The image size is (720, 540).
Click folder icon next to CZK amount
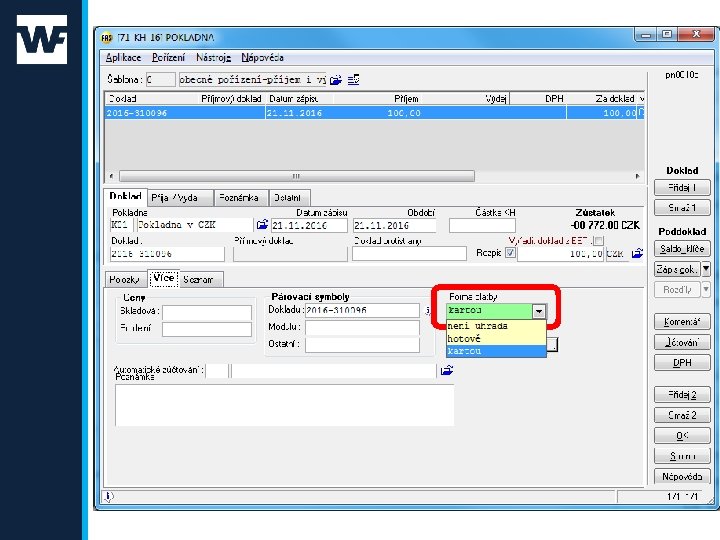coord(637,253)
